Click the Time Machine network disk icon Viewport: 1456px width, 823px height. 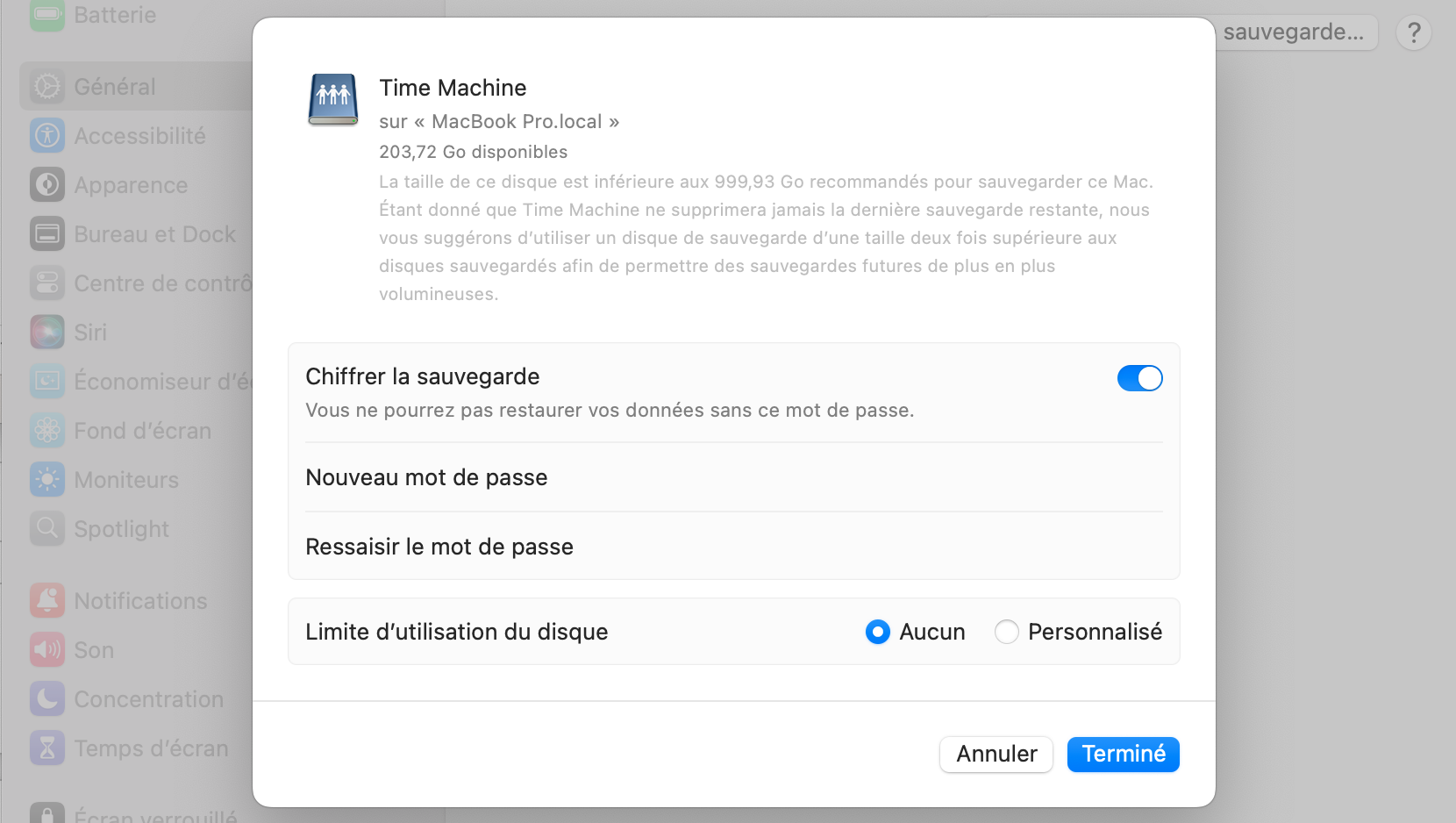pos(333,99)
